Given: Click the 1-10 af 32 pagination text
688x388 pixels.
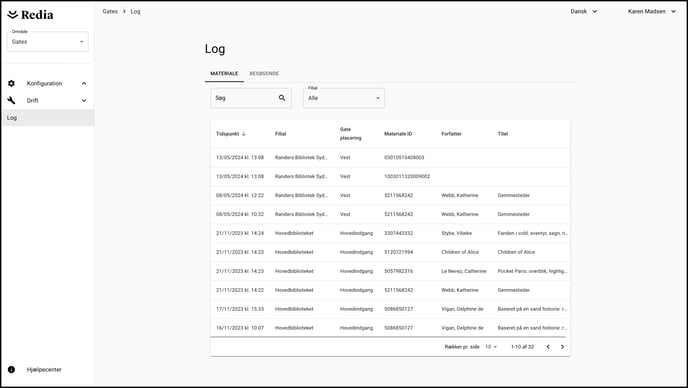Looking at the screenshot, I should (x=522, y=347).
